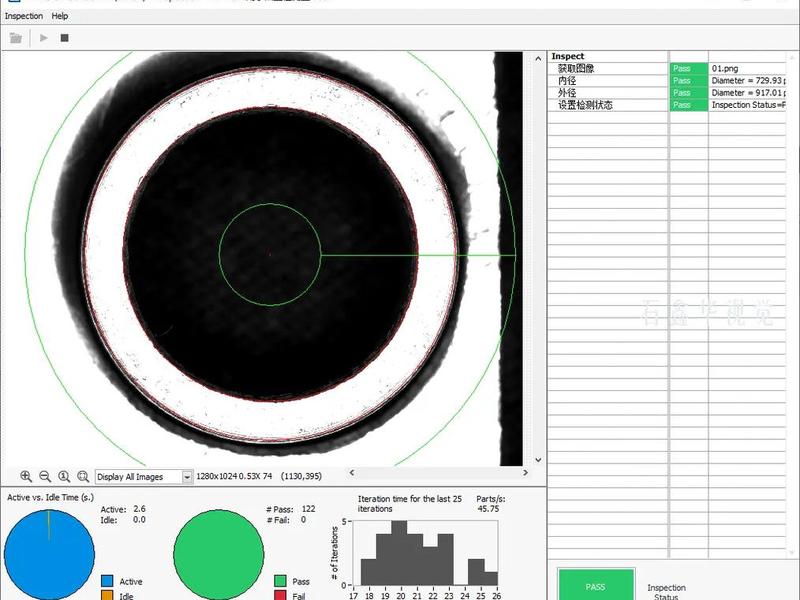Click the Pass status of the 设置检测状态 row
Image resolution: width=800 pixels, height=600 pixels.
click(689, 105)
